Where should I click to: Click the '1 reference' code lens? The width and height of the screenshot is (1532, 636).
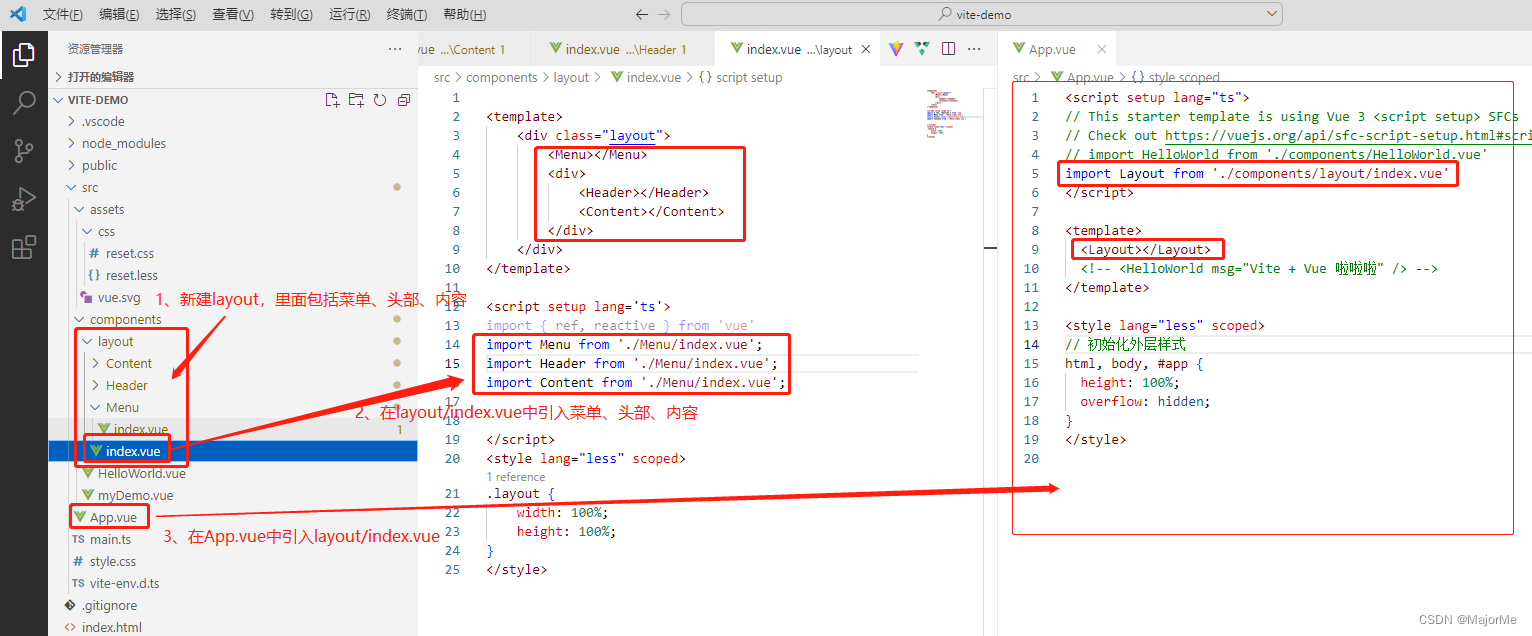click(516, 477)
